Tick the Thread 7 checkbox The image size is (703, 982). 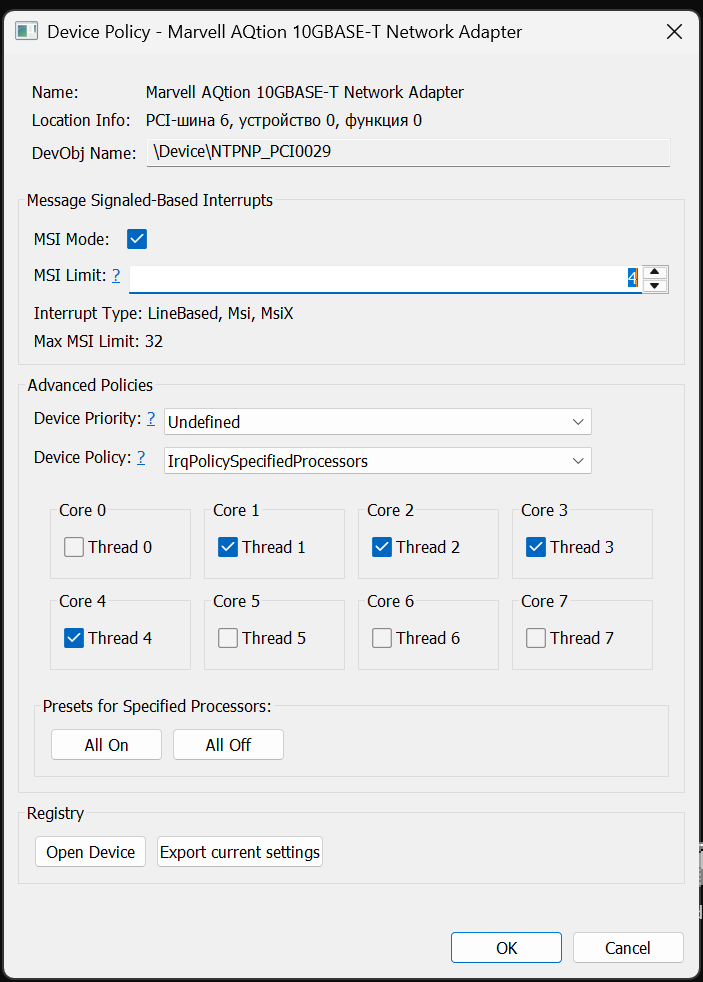point(536,638)
